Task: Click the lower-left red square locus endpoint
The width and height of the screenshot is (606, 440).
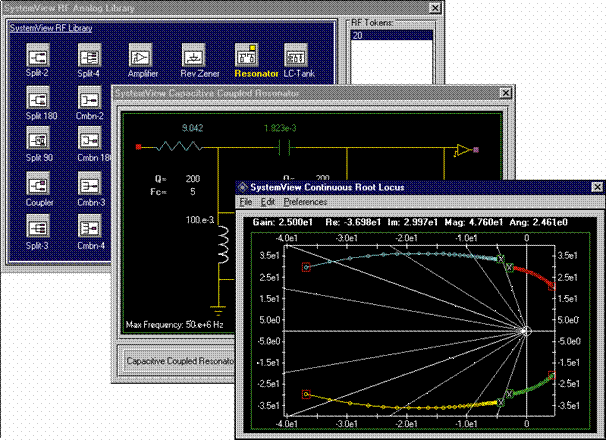Action: (306, 394)
